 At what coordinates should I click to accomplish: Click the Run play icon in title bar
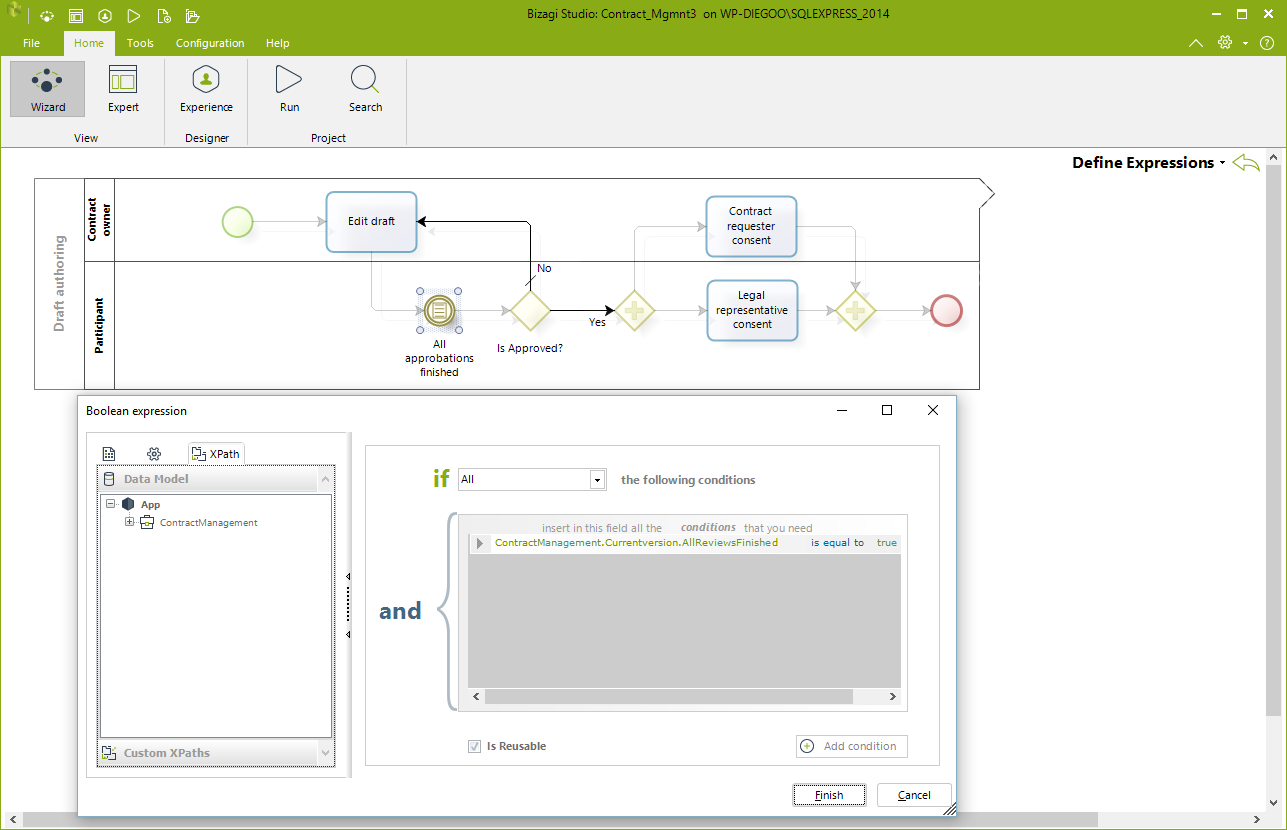[134, 16]
